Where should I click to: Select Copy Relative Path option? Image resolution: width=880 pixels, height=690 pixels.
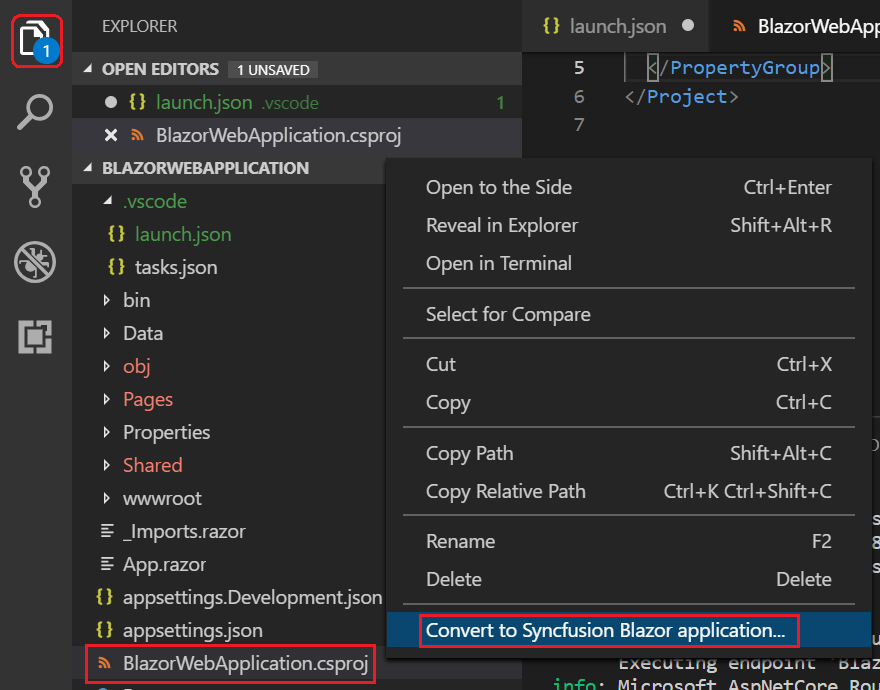pyautogui.click(x=505, y=491)
